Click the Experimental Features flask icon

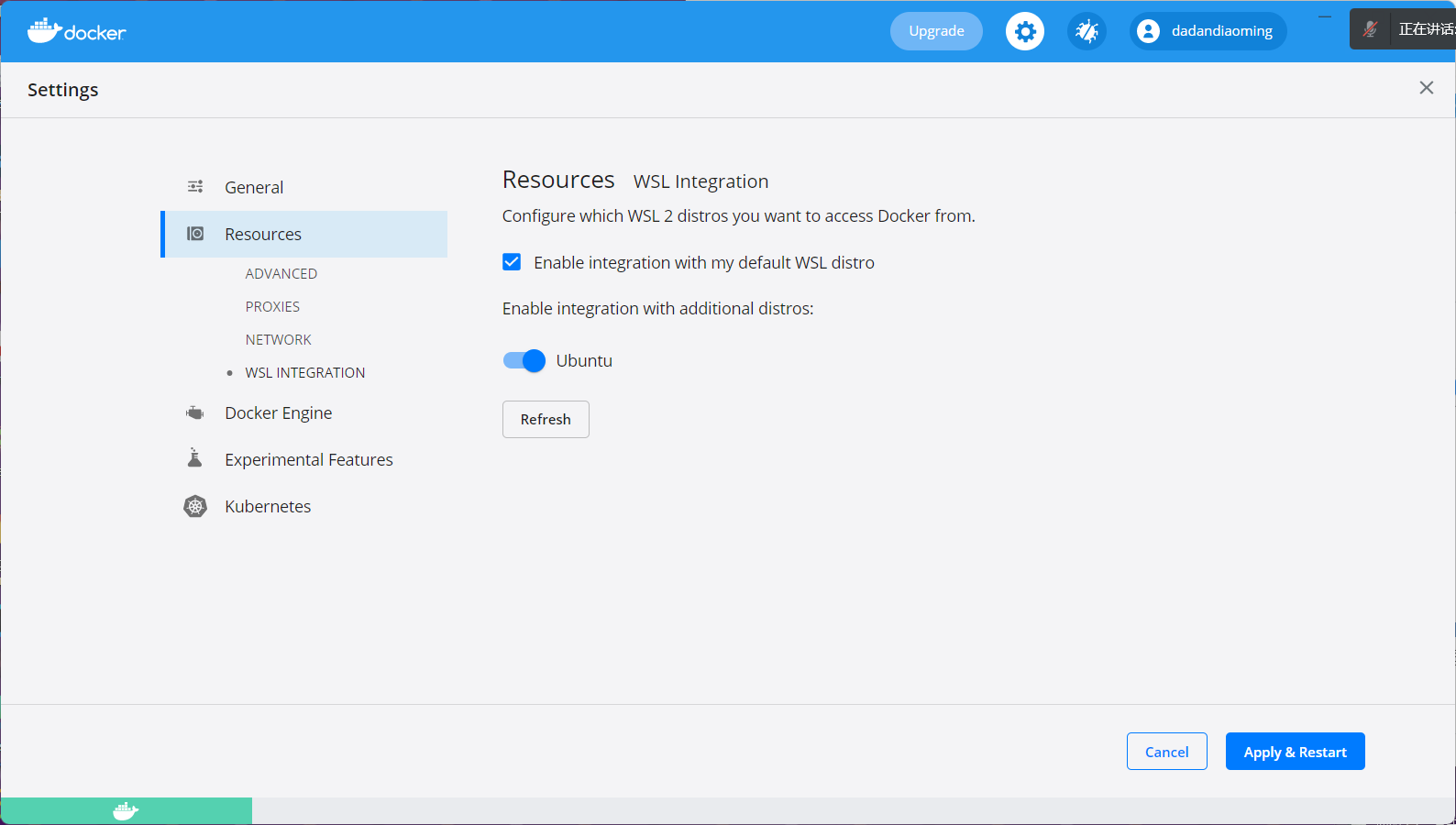tap(194, 457)
